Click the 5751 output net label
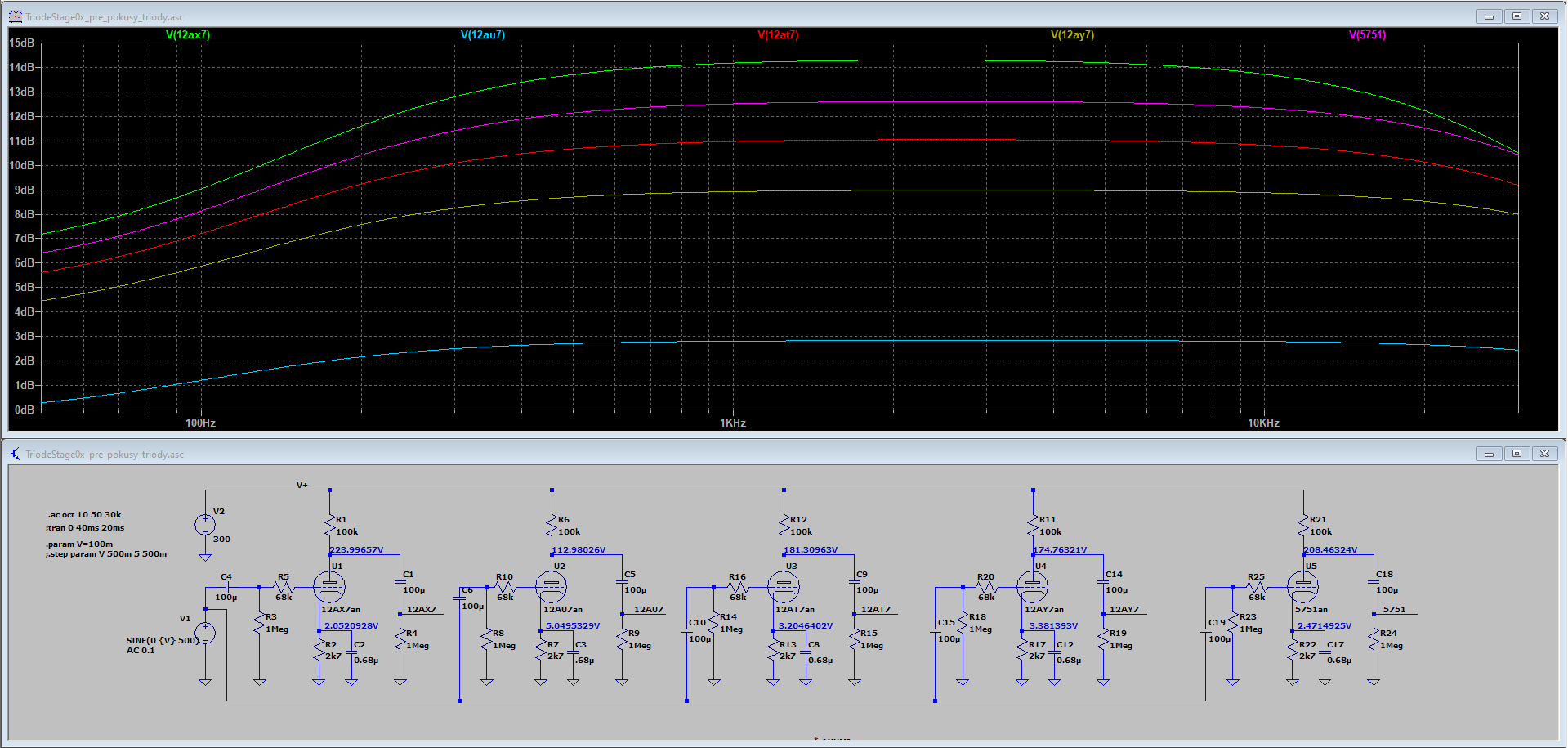 pyautogui.click(x=1395, y=610)
